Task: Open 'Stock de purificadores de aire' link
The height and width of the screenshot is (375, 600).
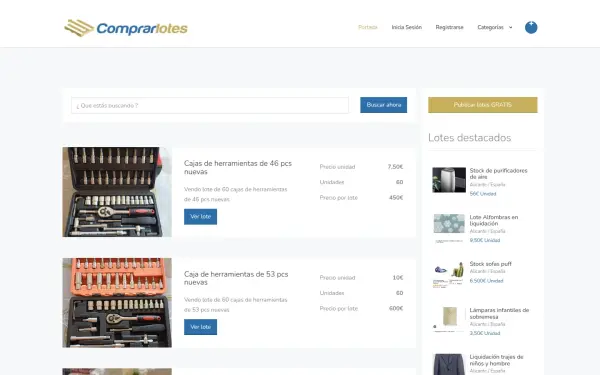Action: [498, 173]
